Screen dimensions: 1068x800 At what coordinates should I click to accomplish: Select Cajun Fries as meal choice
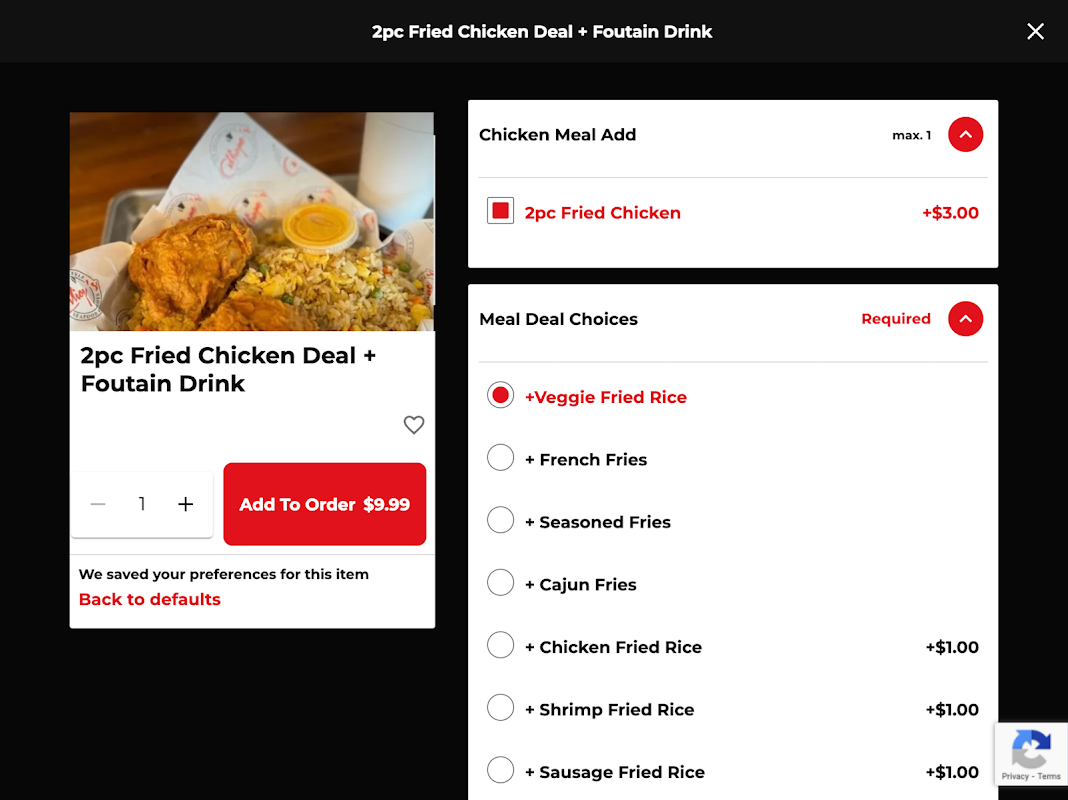(x=500, y=583)
